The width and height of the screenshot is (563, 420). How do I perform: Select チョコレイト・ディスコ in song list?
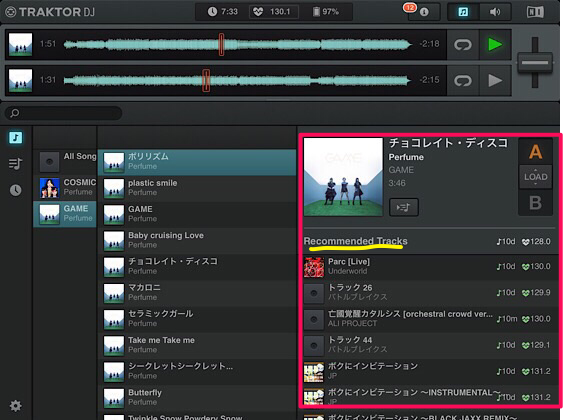click(x=197, y=266)
